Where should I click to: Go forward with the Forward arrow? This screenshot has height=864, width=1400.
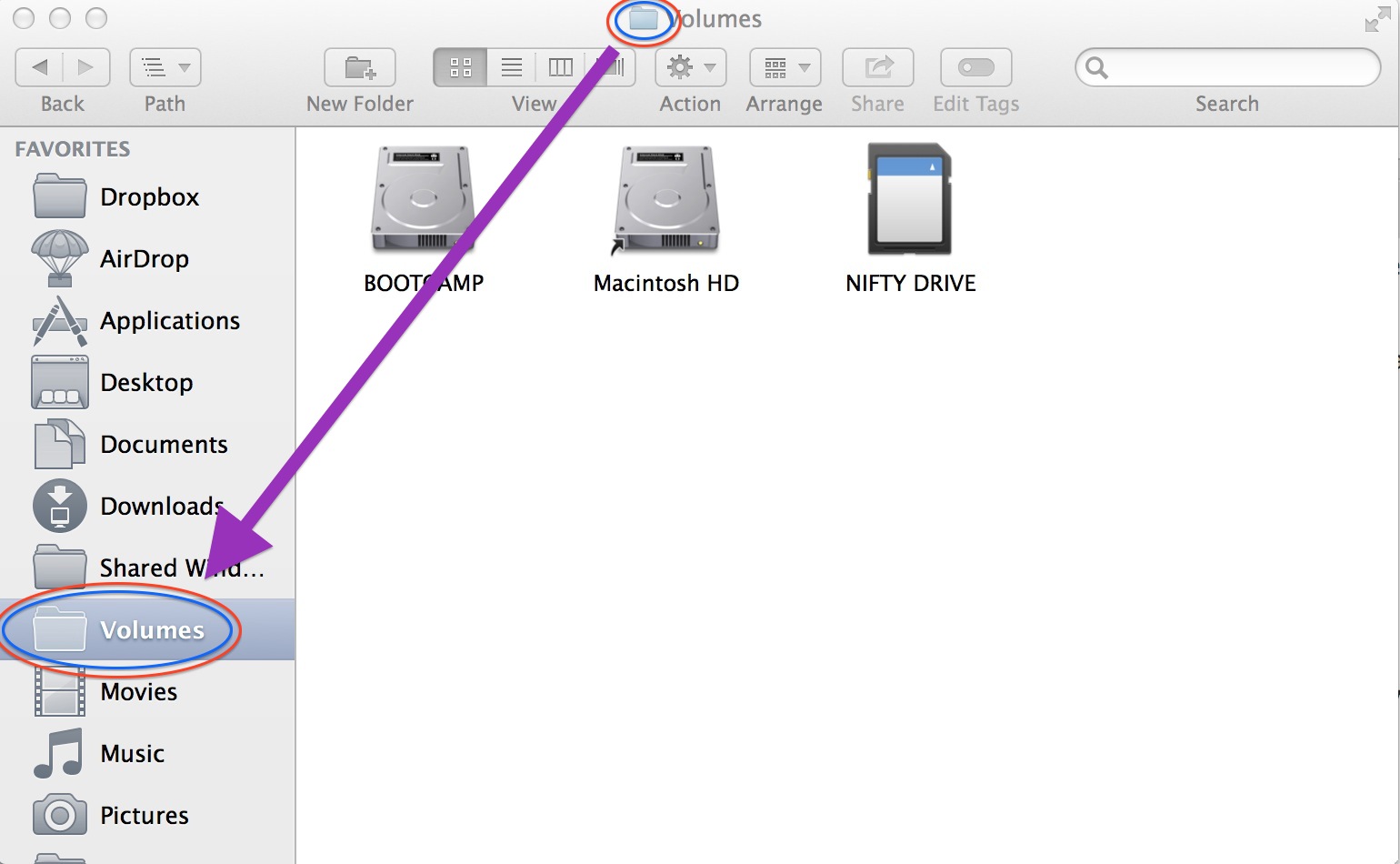tap(86, 67)
